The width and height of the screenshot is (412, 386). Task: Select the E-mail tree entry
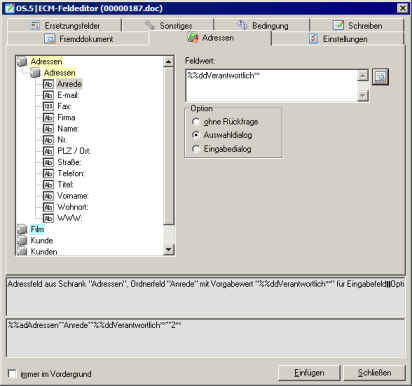click(68, 95)
